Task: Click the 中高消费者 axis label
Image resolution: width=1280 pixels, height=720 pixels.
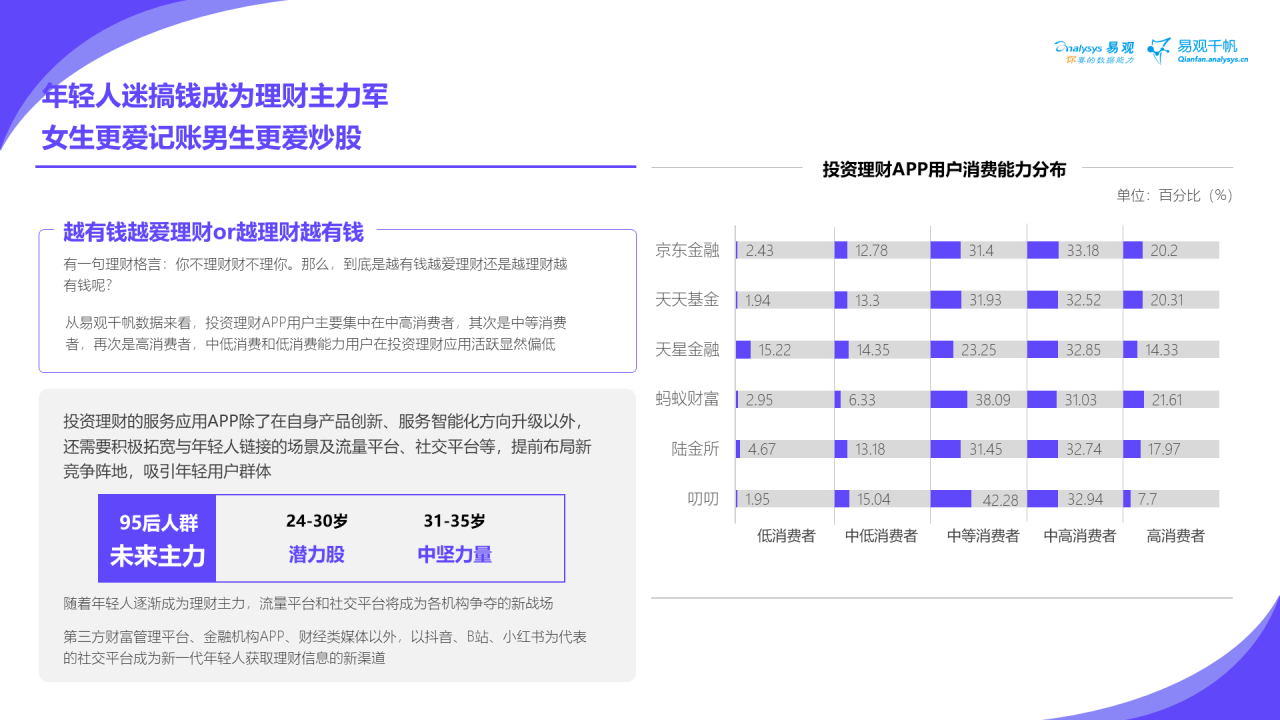Action: [x=1080, y=536]
